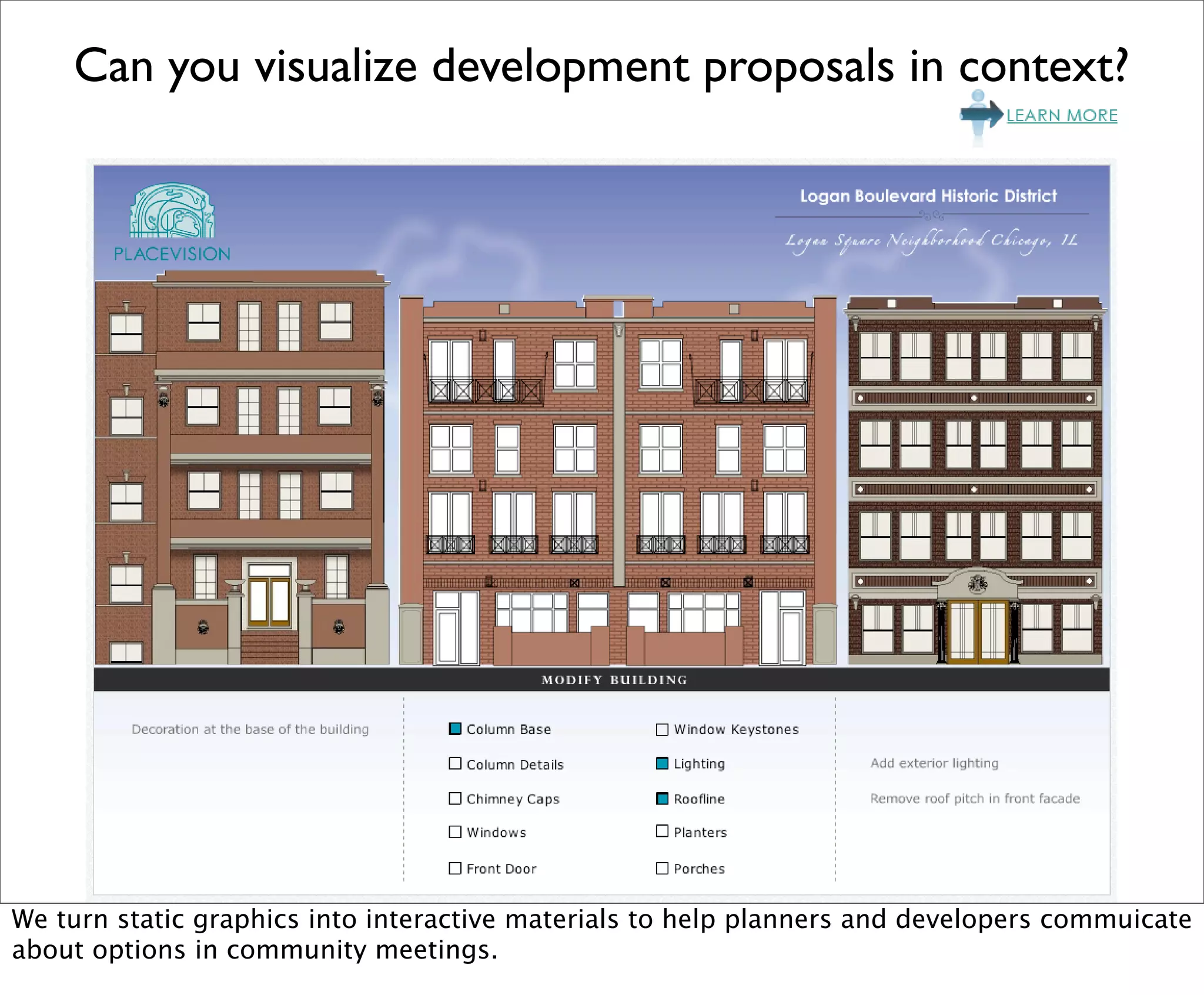Image resolution: width=1204 pixels, height=995 pixels.
Task: Click 'Decoration at the base of the building' text
Action: click(250, 729)
